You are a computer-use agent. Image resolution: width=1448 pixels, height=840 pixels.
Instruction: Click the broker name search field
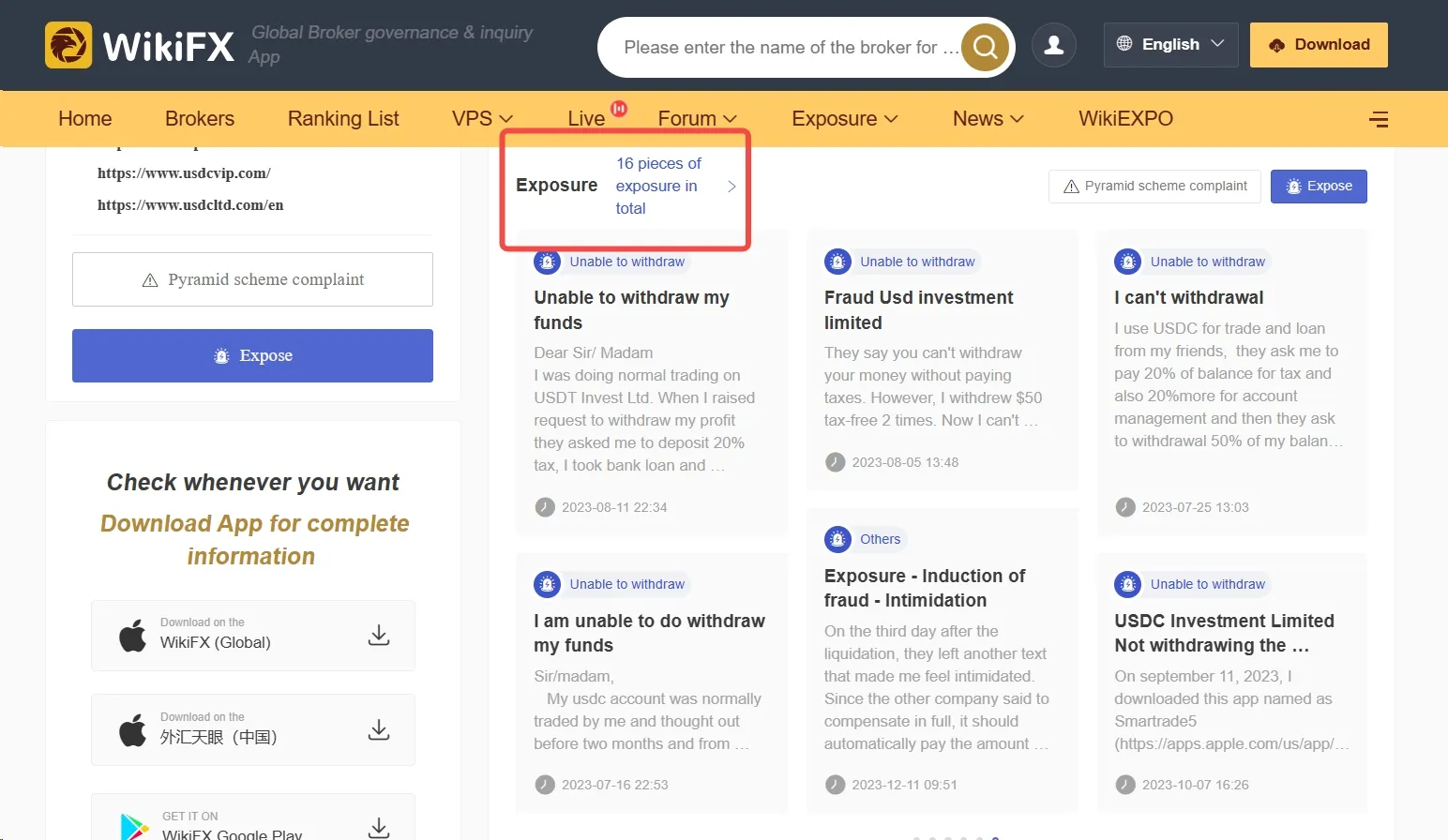click(x=792, y=47)
